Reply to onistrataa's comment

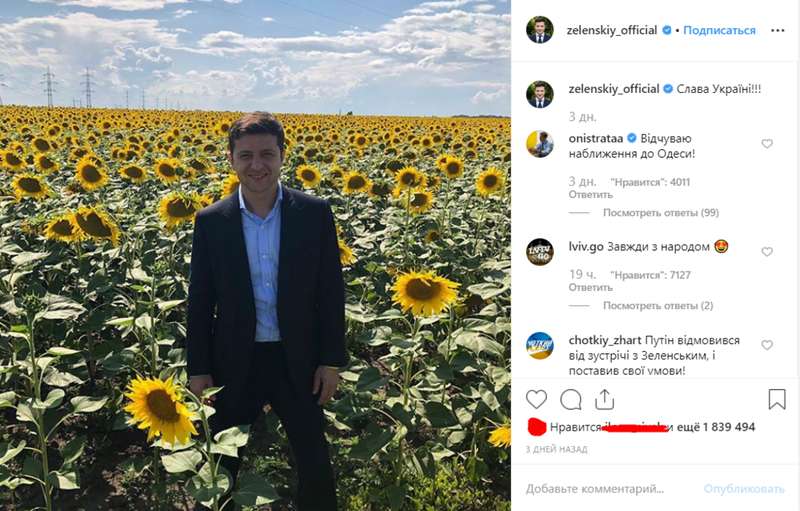[591, 195]
